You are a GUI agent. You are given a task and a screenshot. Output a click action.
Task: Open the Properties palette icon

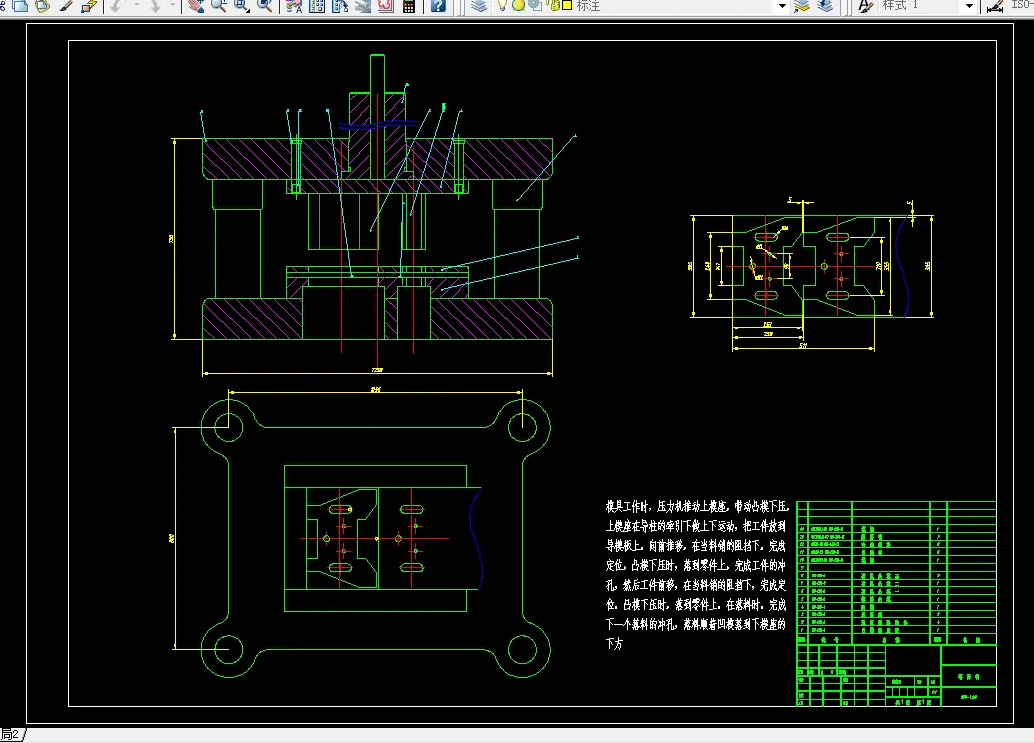(294, 6)
